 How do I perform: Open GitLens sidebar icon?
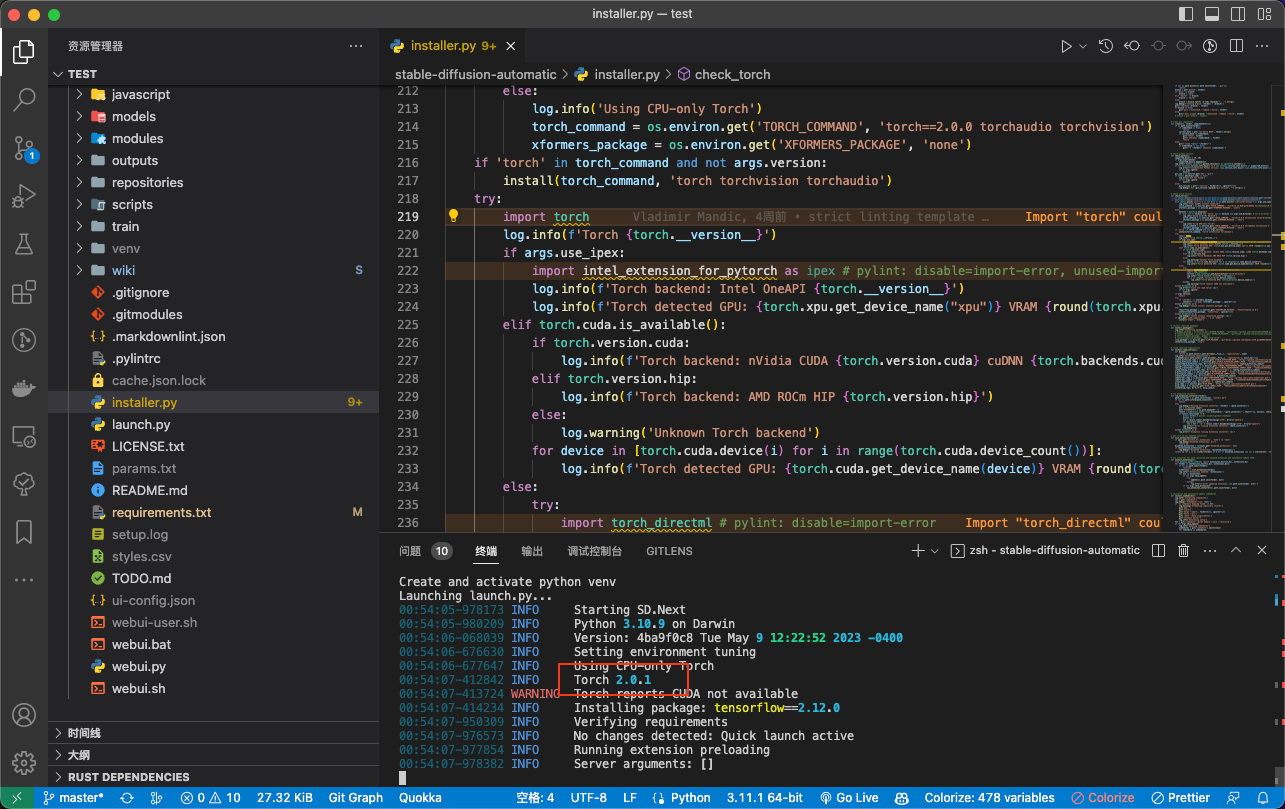tap(24, 340)
